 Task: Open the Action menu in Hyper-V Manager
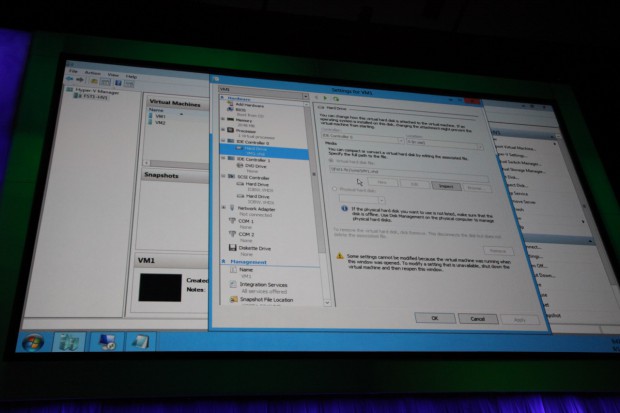93,75
